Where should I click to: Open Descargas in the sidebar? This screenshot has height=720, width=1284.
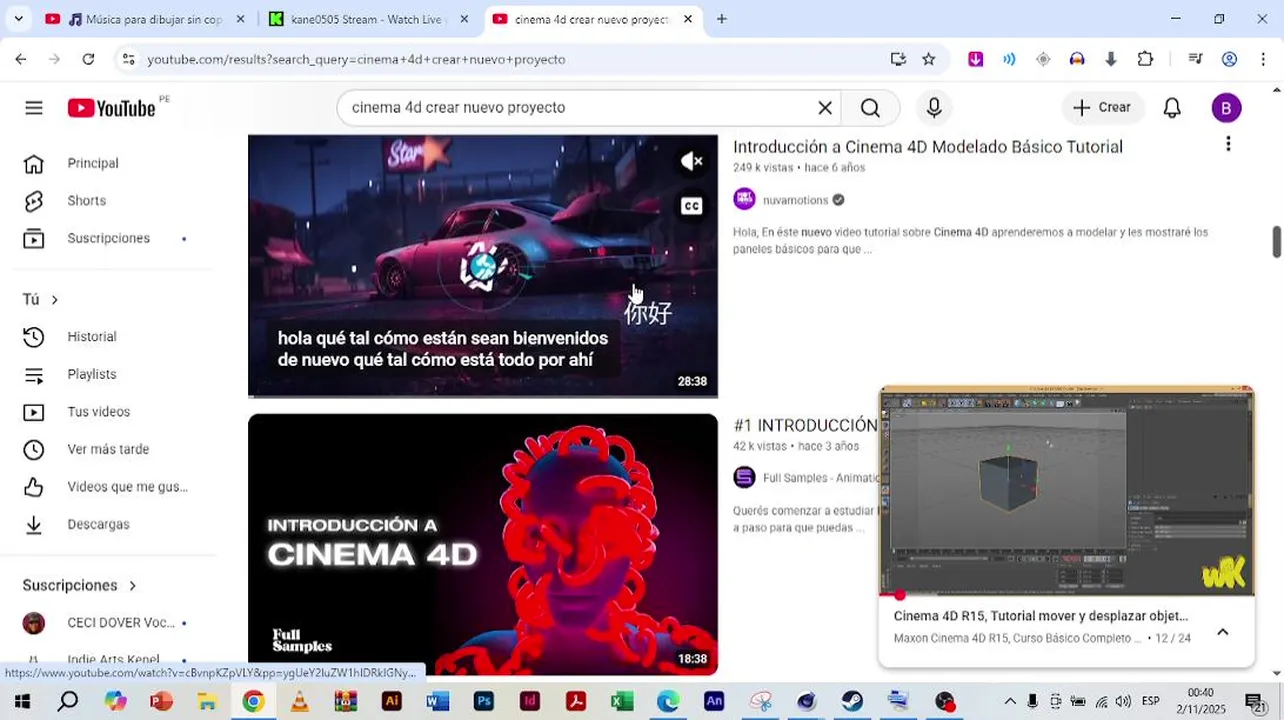click(98, 524)
